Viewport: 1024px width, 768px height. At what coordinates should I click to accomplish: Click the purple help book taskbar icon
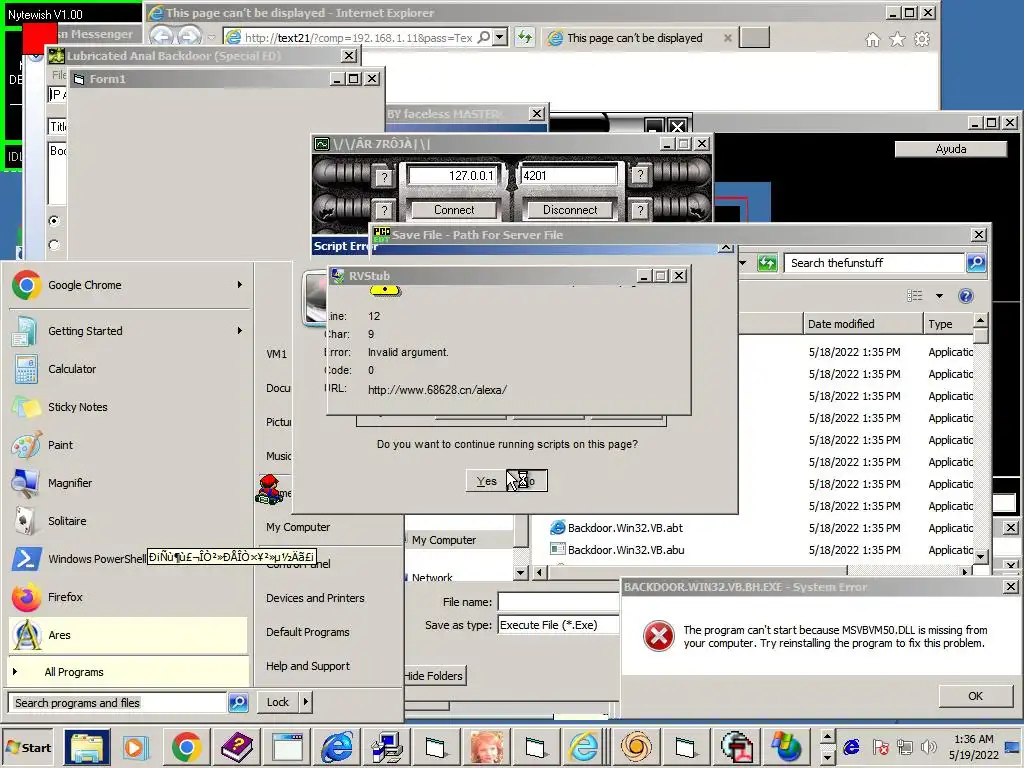click(x=237, y=746)
